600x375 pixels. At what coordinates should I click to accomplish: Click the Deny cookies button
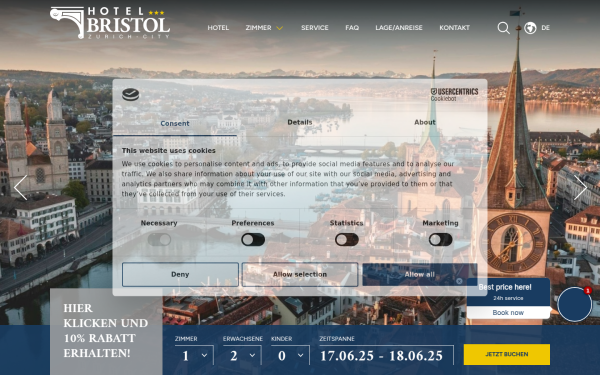click(x=180, y=274)
